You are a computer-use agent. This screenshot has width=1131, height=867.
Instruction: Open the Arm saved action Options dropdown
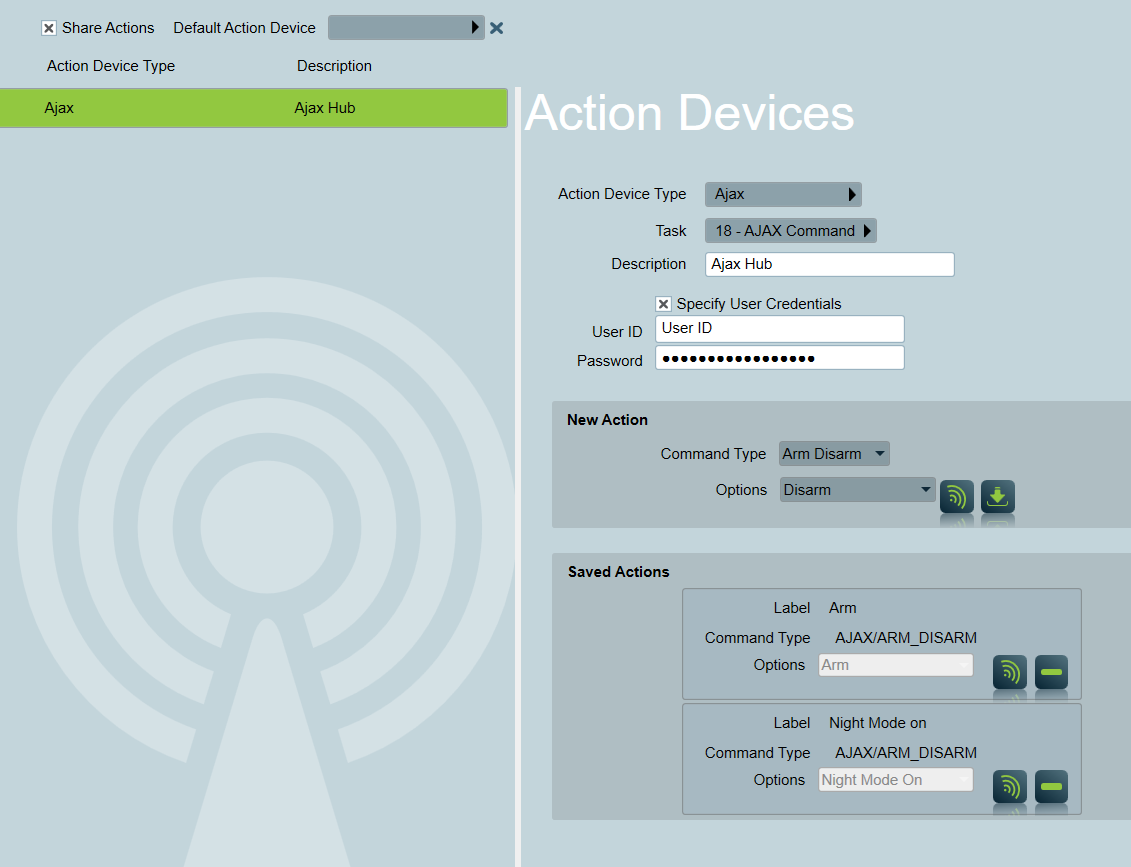click(896, 665)
